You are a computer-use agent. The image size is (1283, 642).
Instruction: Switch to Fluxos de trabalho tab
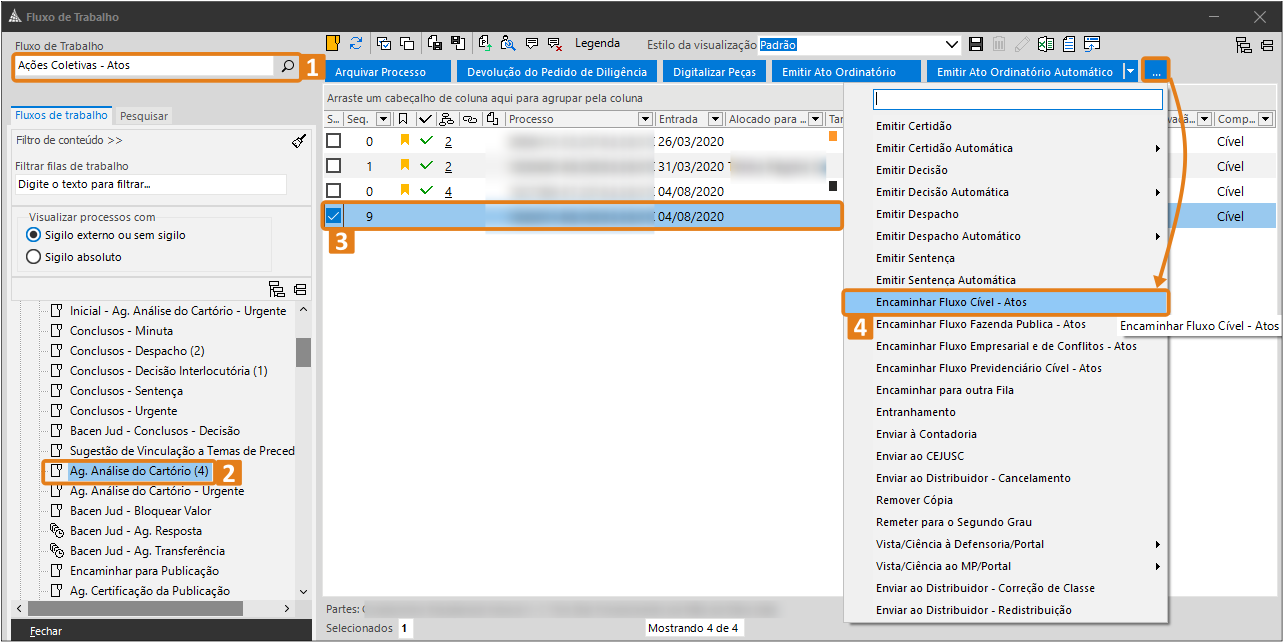pyautogui.click(x=60, y=115)
